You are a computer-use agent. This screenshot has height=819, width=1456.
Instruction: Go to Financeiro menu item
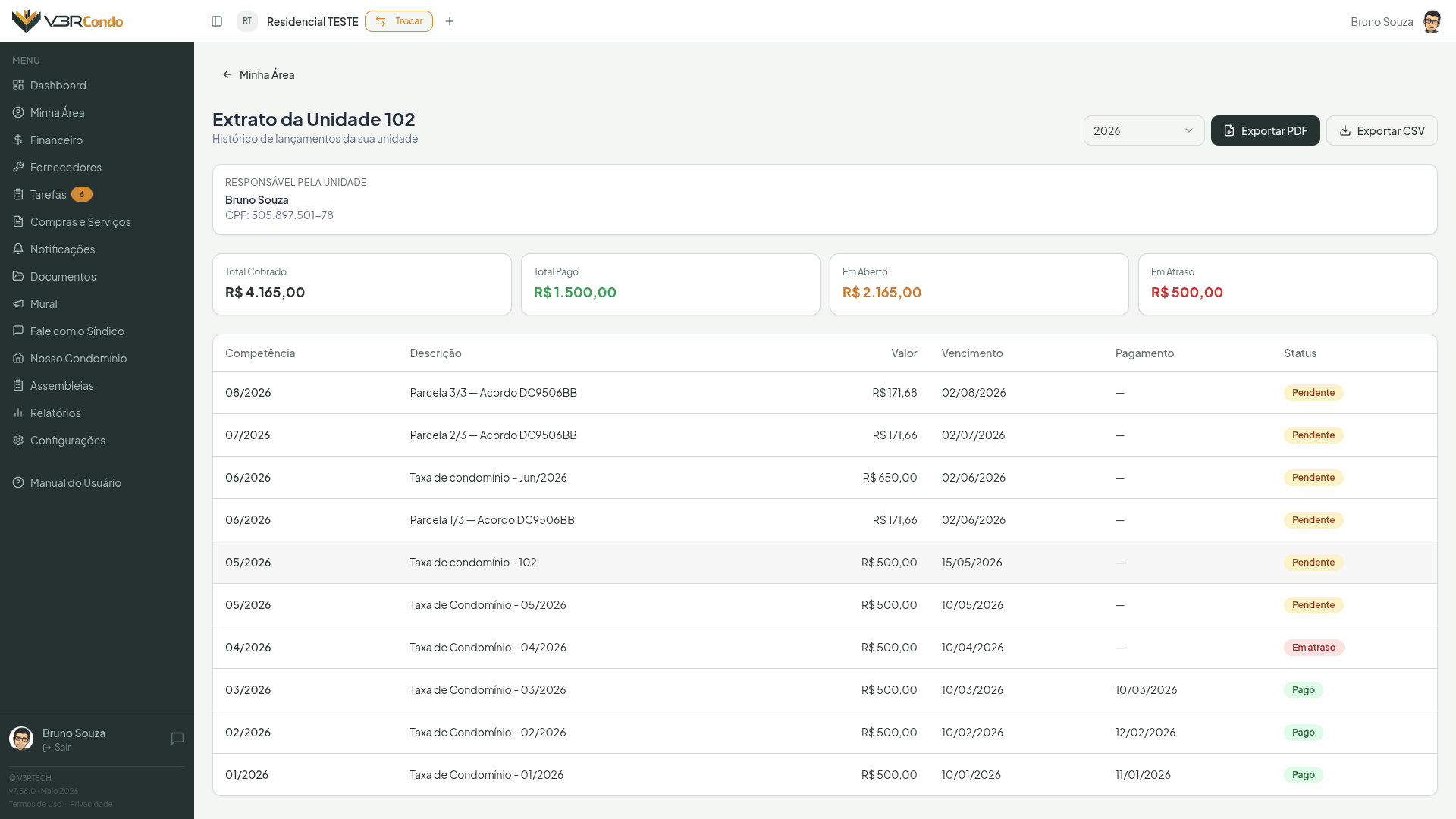pos(97,140)
